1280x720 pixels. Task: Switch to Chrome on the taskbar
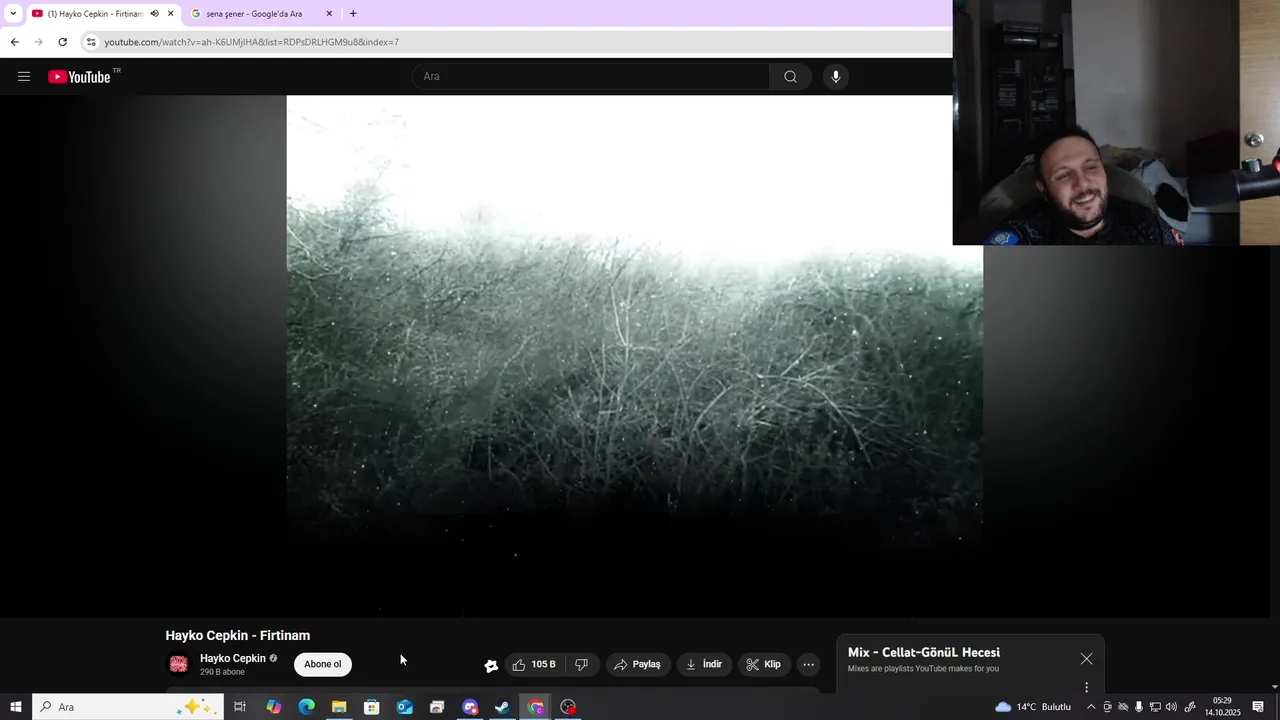536,707
